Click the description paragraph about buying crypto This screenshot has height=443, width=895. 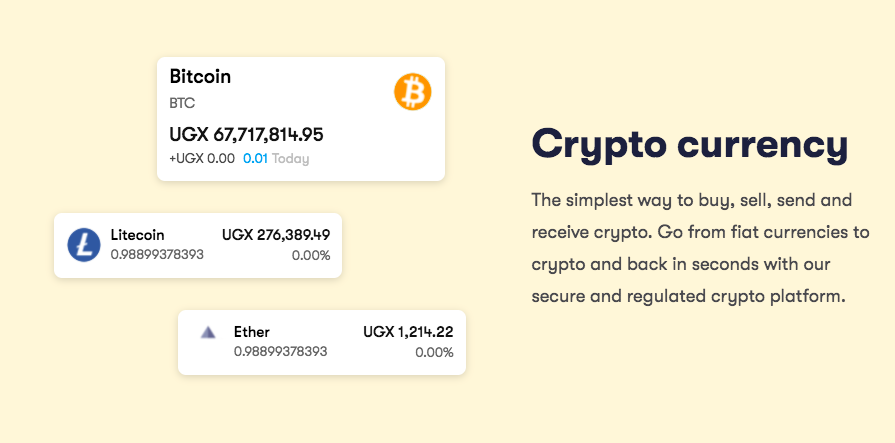[x=700, y=248]
